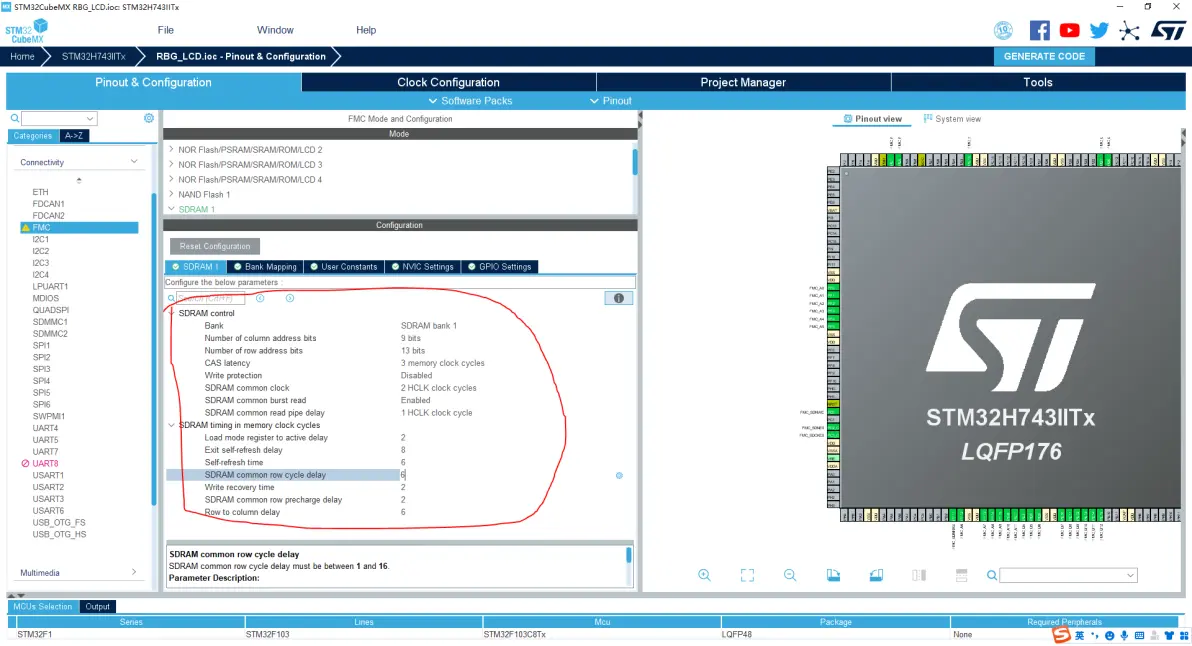Image resolution: width=1192 pixels, height=646 pixels.
Task: Click GENERATE CODE button
Action: (x=1044, y=56)
